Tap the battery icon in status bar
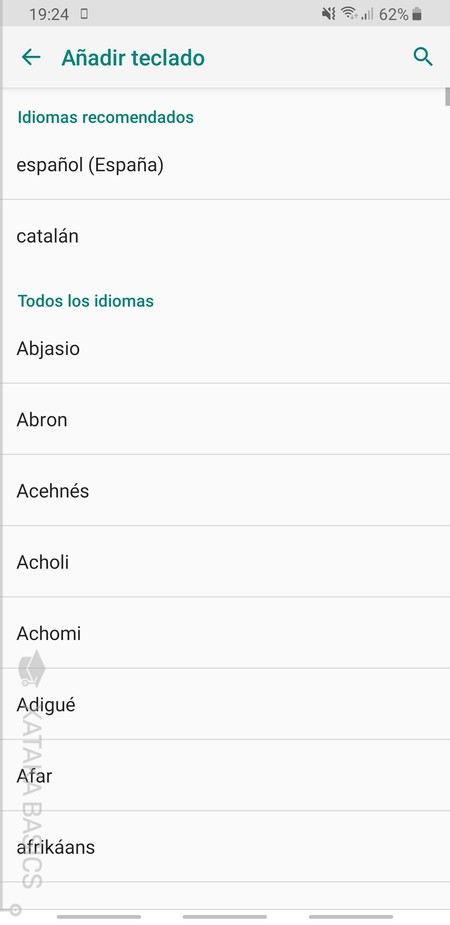This screenshot has width=450, height=925. [x=417, y=14]
